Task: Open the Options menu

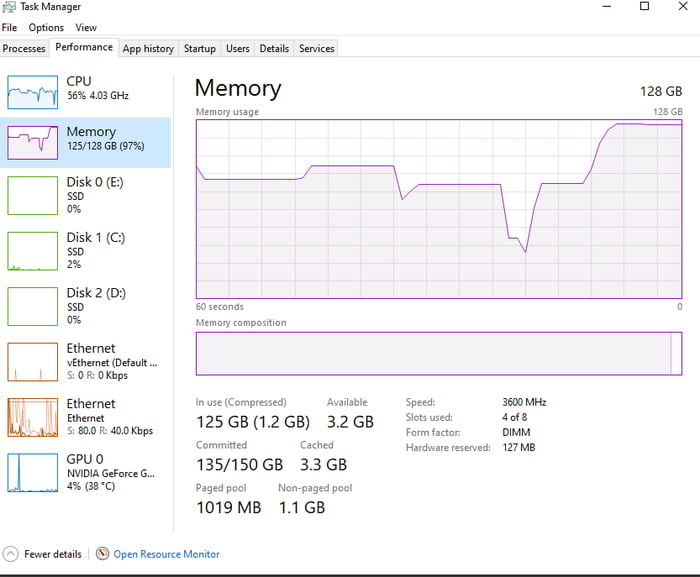Action: point(46,28)
